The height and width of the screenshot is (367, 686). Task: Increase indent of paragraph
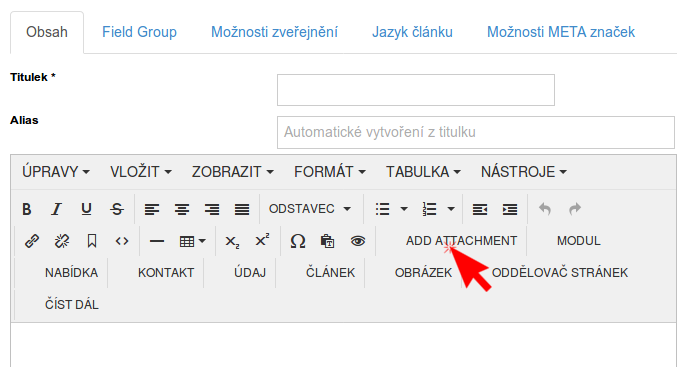click(x=510, y=209)
